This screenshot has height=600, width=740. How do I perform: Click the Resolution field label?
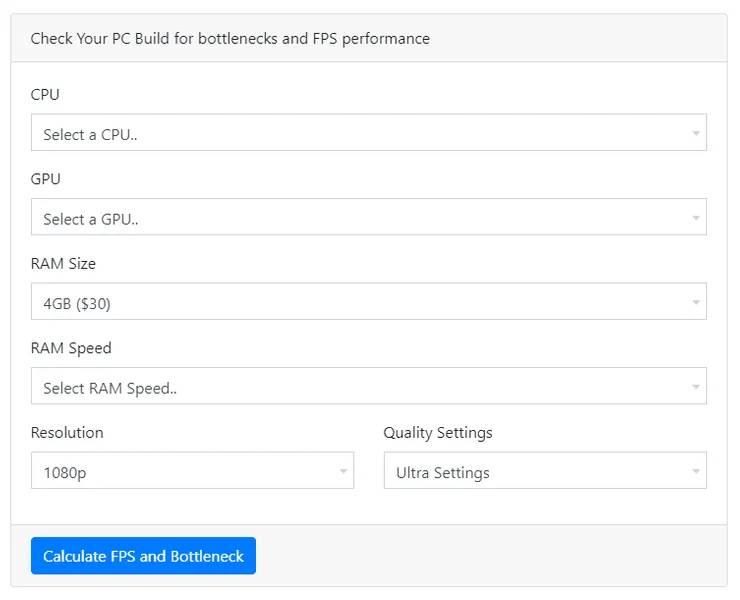click(67, 432)
